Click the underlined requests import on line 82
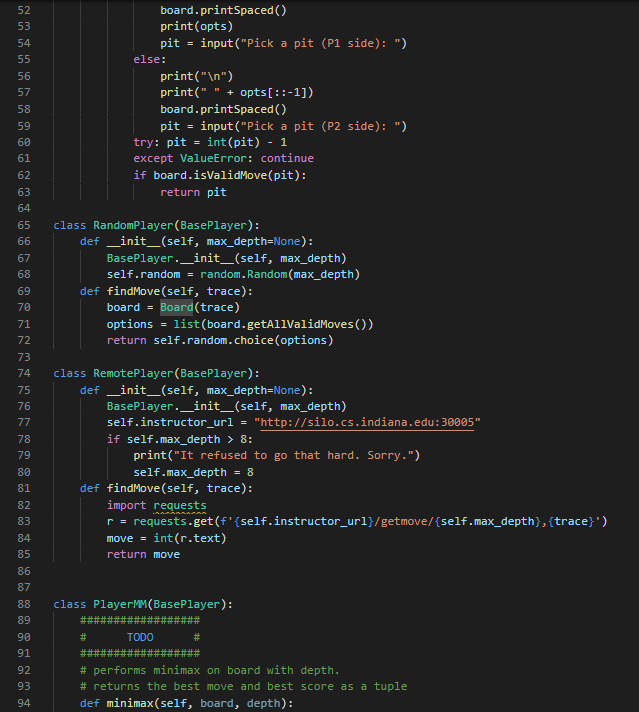The image size is (639, 712). (x=180, y=505)
